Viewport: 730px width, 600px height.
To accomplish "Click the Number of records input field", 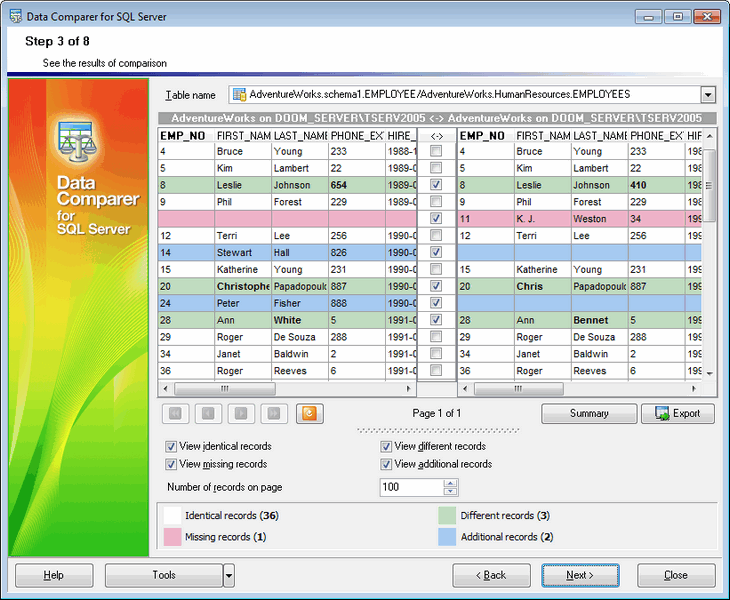I will pos(410,488).
